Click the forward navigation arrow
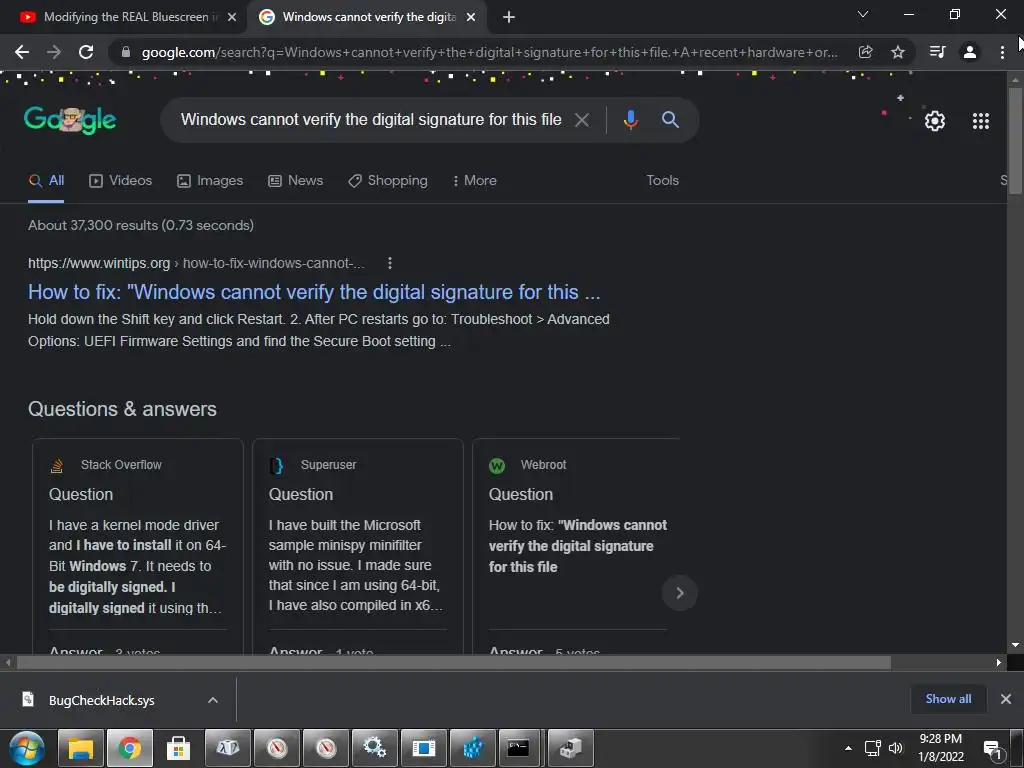Image resolution: width=1024 pixels, height=768 pixels. pos(54,52)
